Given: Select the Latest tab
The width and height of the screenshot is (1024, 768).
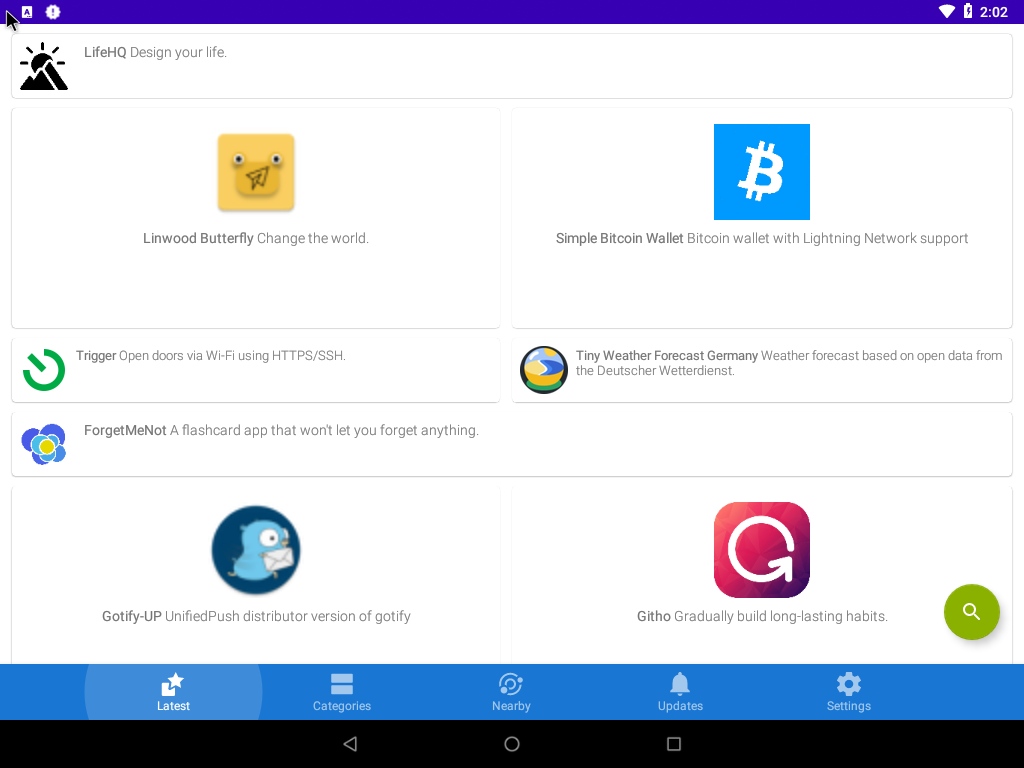Looking at the screenshot, I should (173, 692).
